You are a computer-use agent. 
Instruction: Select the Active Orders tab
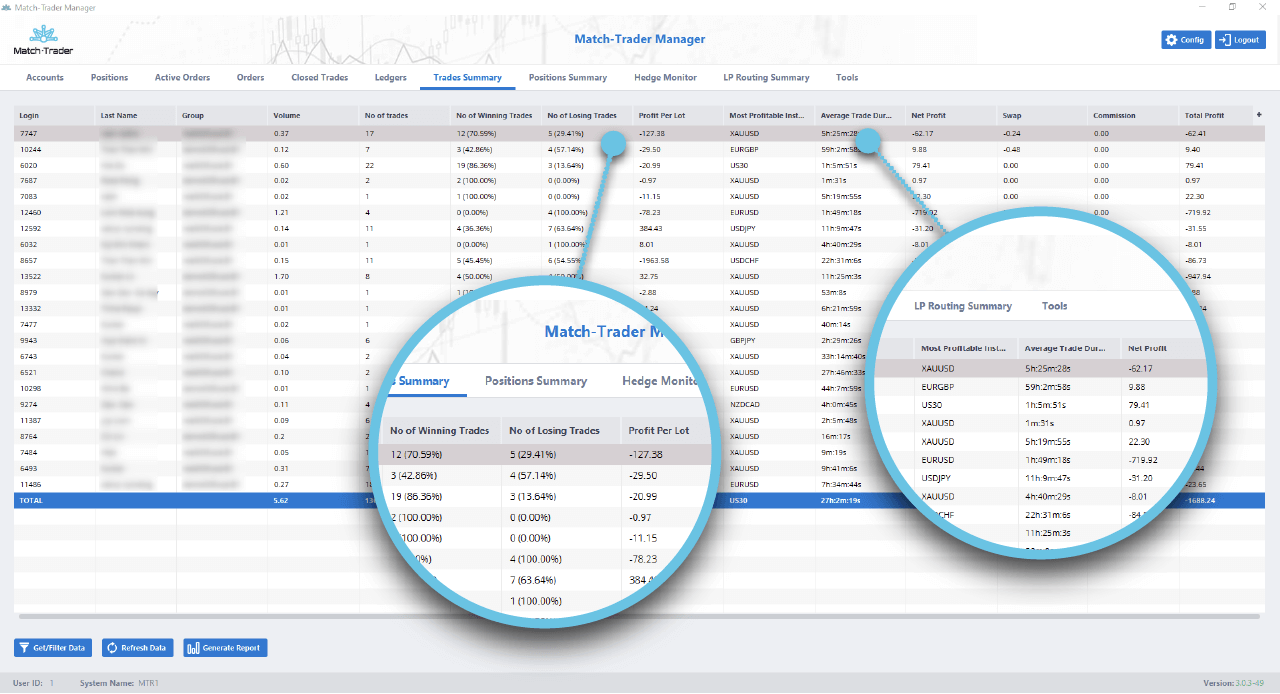pos(182,78)
